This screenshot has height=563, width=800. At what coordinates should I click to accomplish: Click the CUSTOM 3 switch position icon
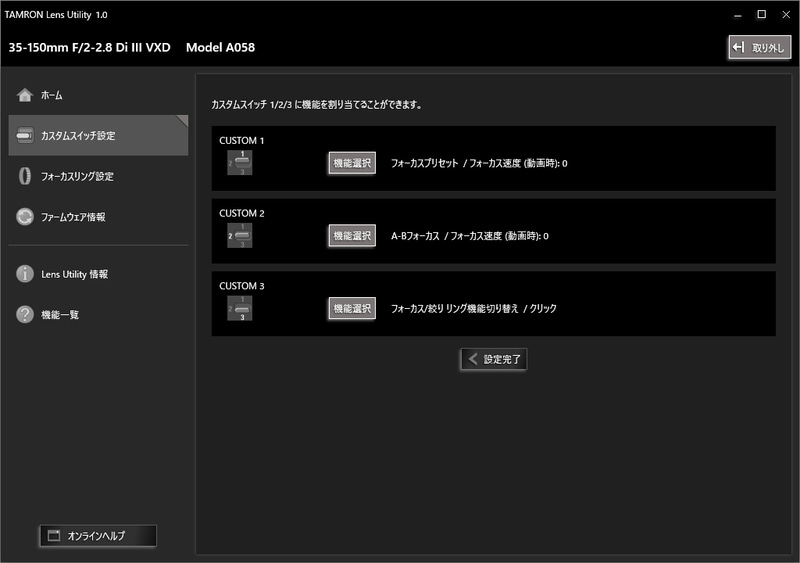coord(240,308)
